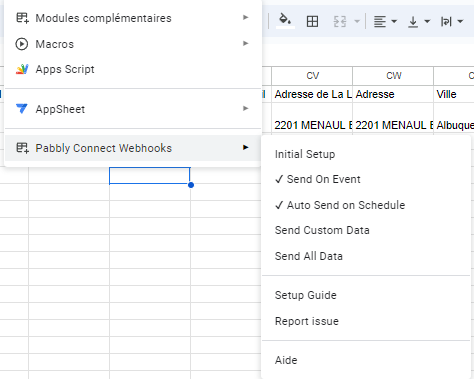Click the AppSheet icon

click(x=22, y=109)
